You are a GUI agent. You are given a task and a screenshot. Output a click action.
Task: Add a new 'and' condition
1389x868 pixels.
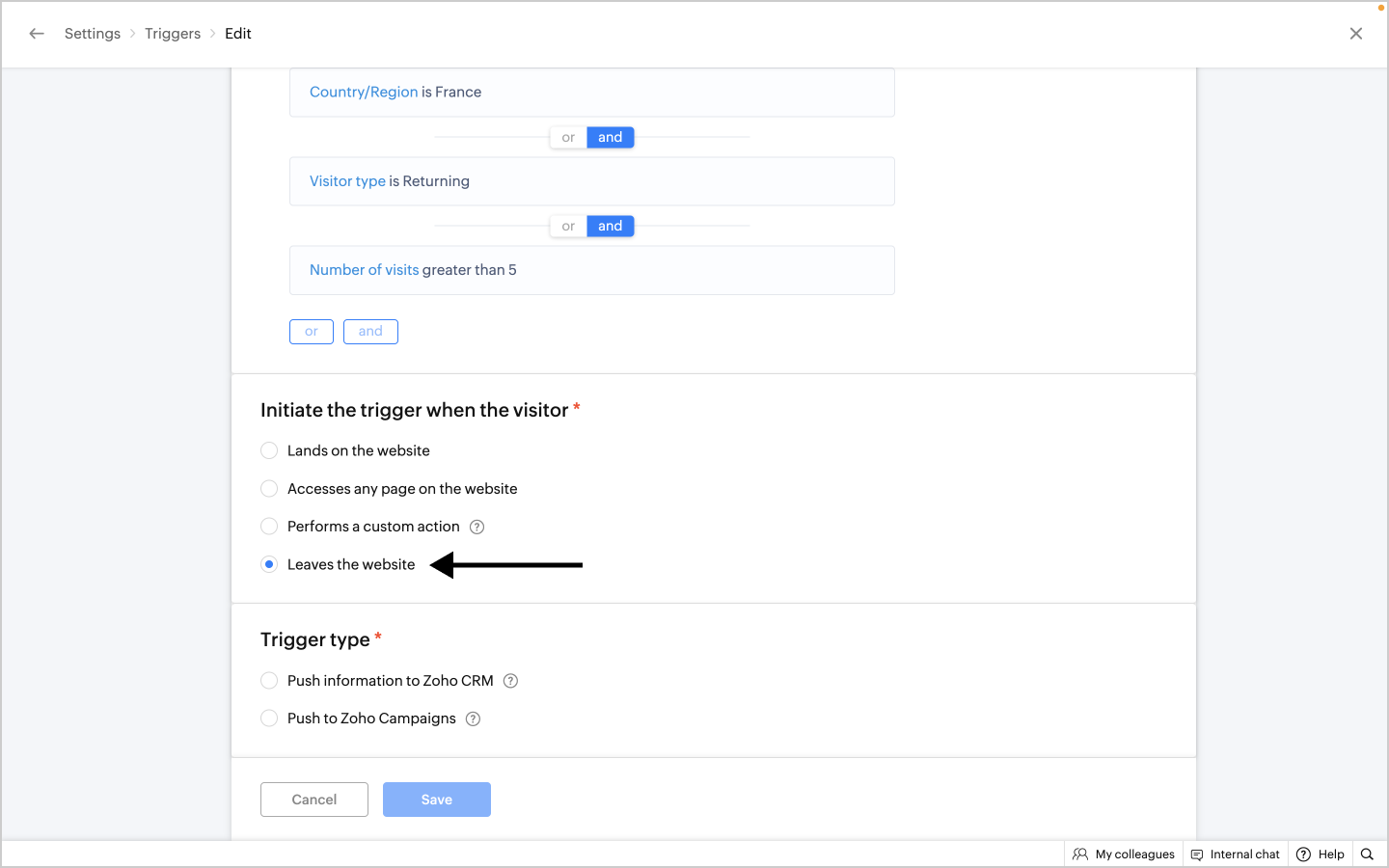(370, 332)
